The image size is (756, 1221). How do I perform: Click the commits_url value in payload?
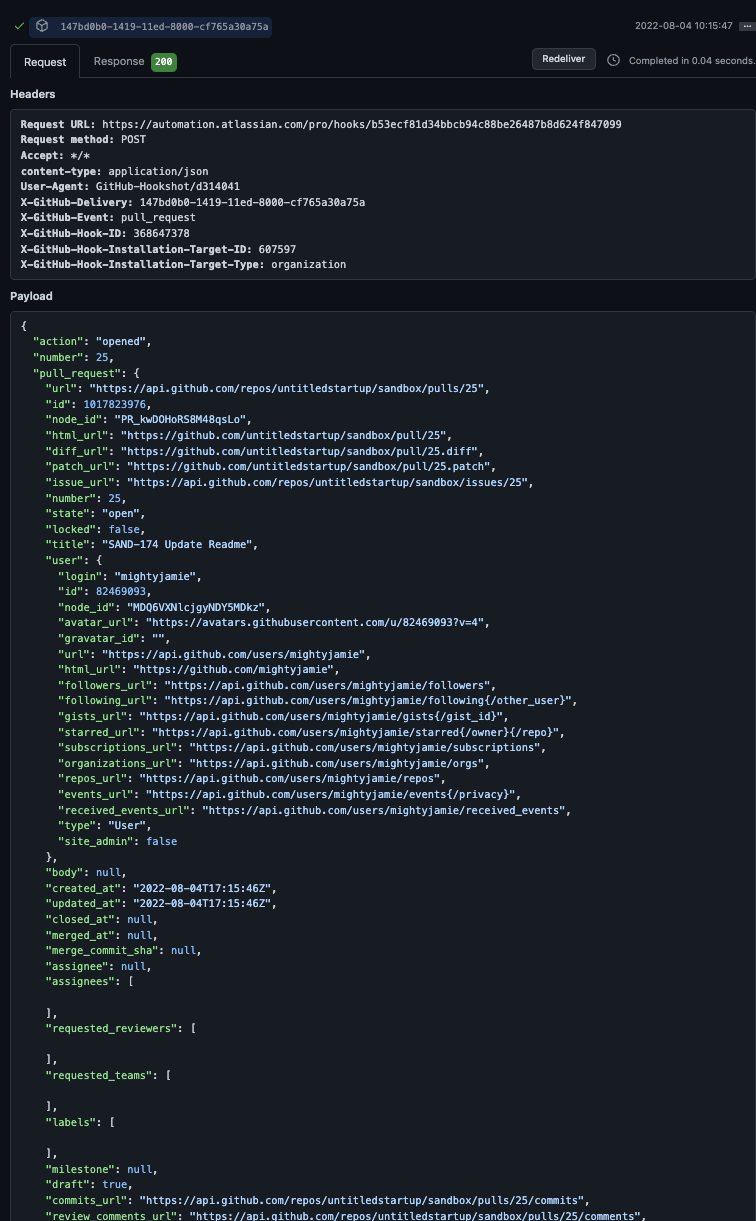(365, 1200)
